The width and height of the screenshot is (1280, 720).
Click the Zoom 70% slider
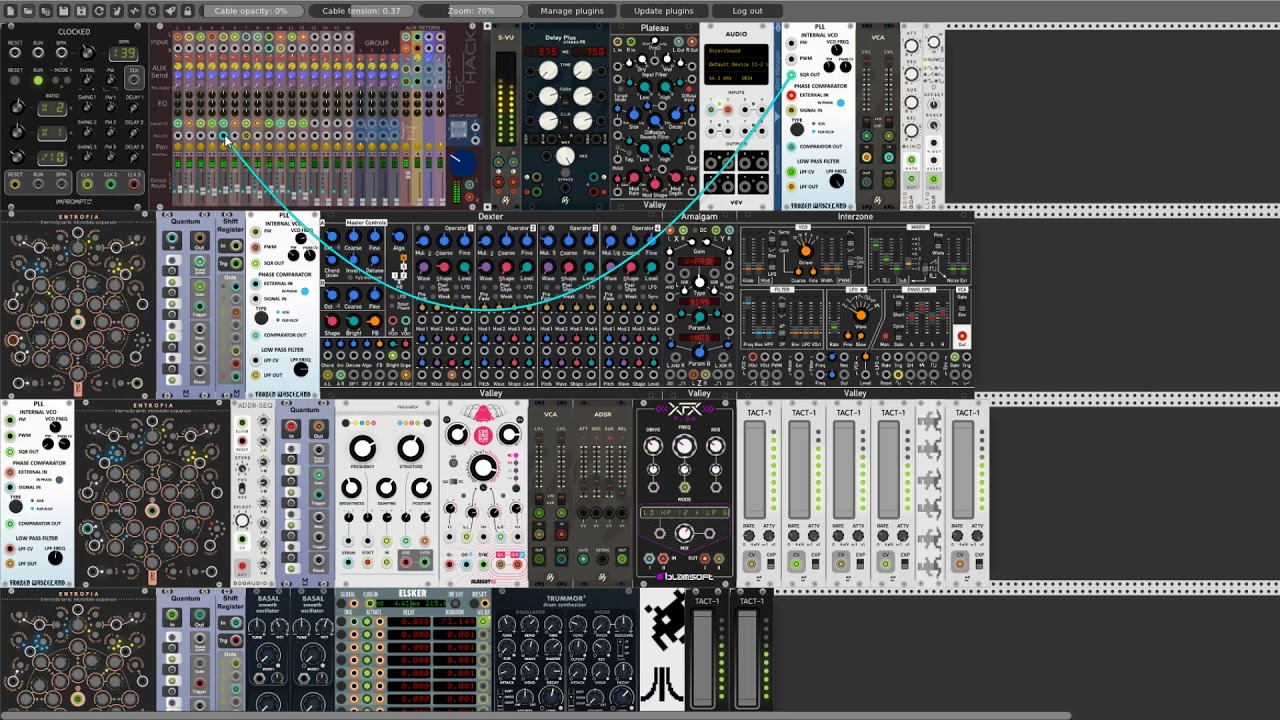471,11
